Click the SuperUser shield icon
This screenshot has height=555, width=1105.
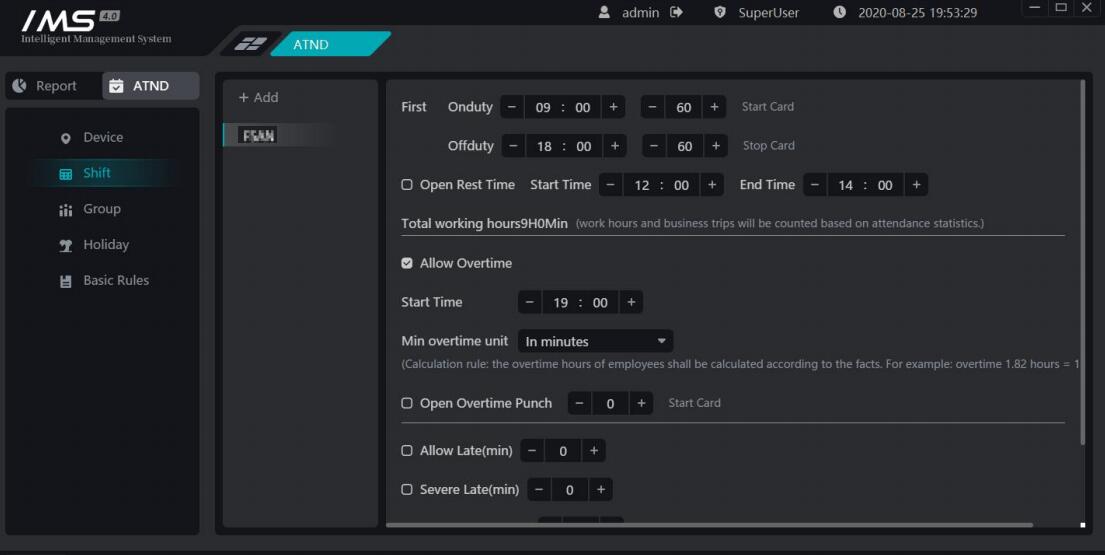click(720, 12)
